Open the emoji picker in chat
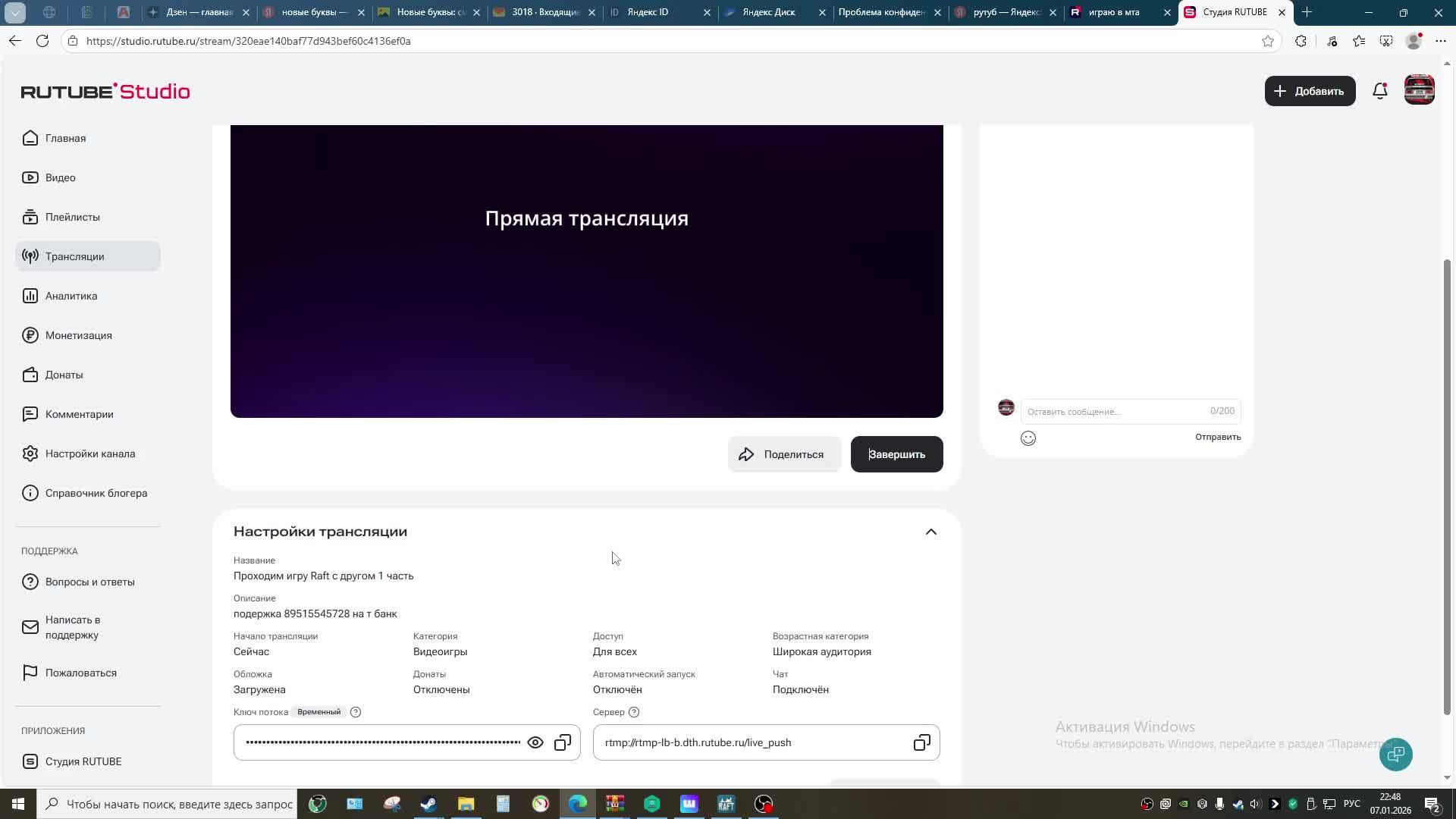Viewport: 1456px width, 819px height. (x=1028, y=438)
